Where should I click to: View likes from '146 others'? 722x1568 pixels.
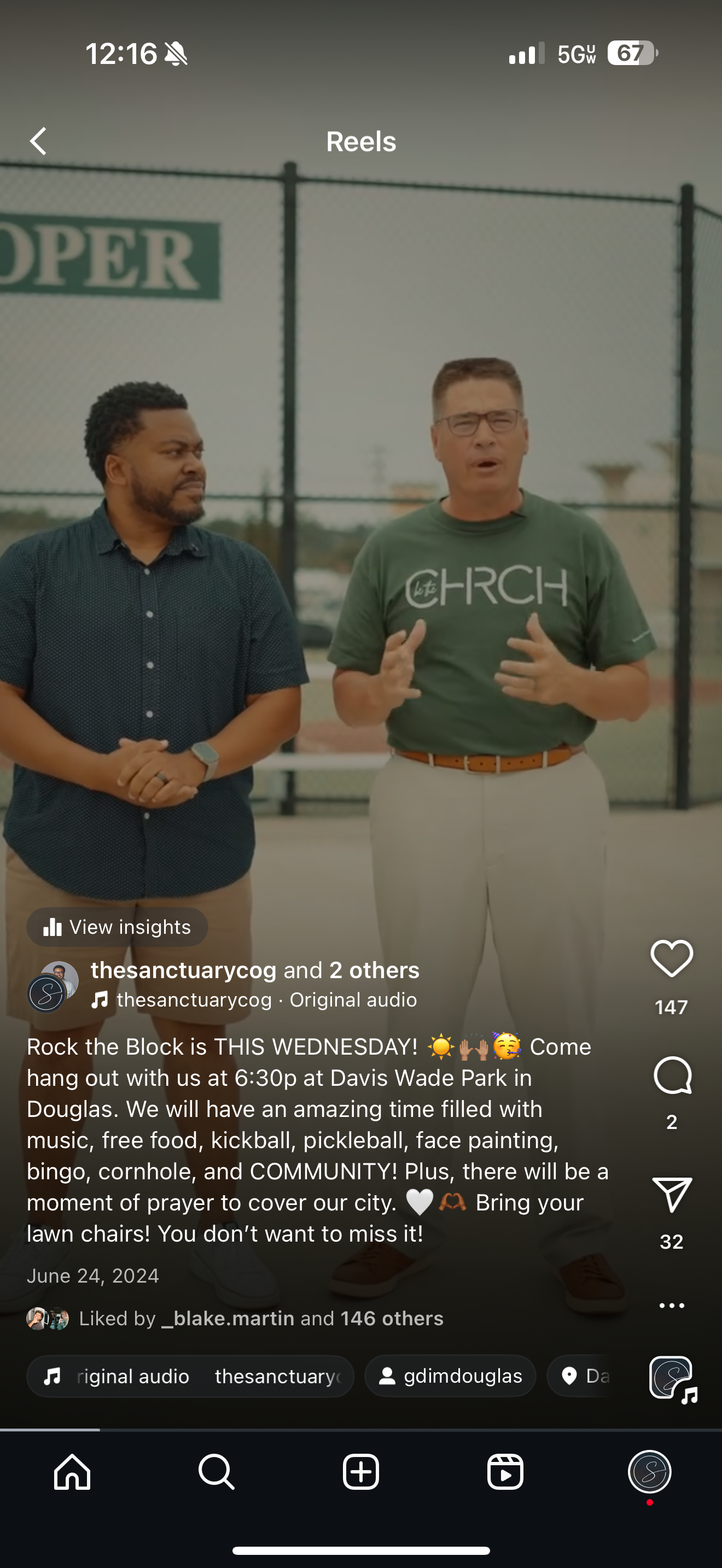click(392, 1319)
